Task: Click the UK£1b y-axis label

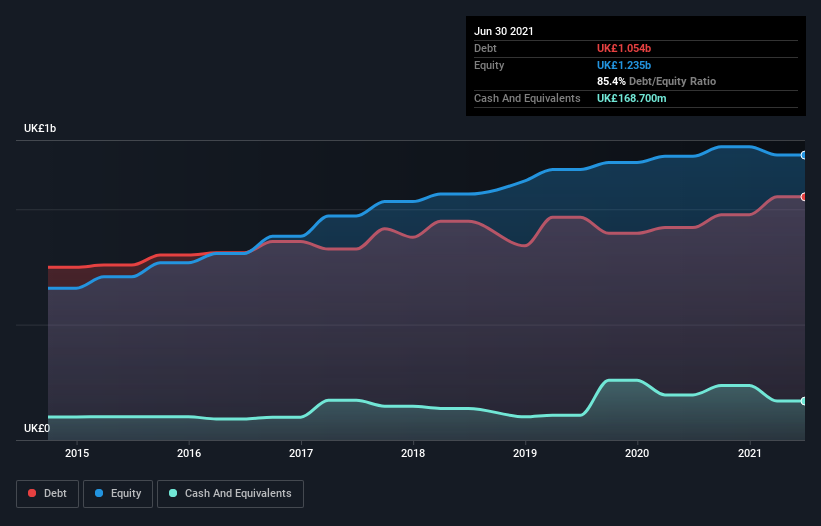Action: click(x=40, y=128)
